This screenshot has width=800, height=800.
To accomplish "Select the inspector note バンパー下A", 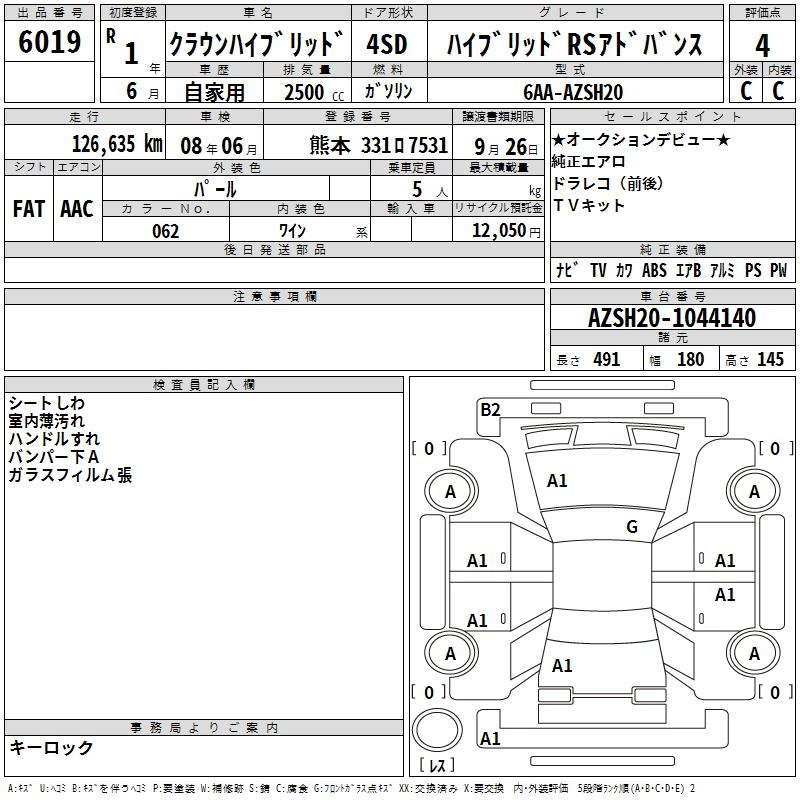I will tap(54, 457).
